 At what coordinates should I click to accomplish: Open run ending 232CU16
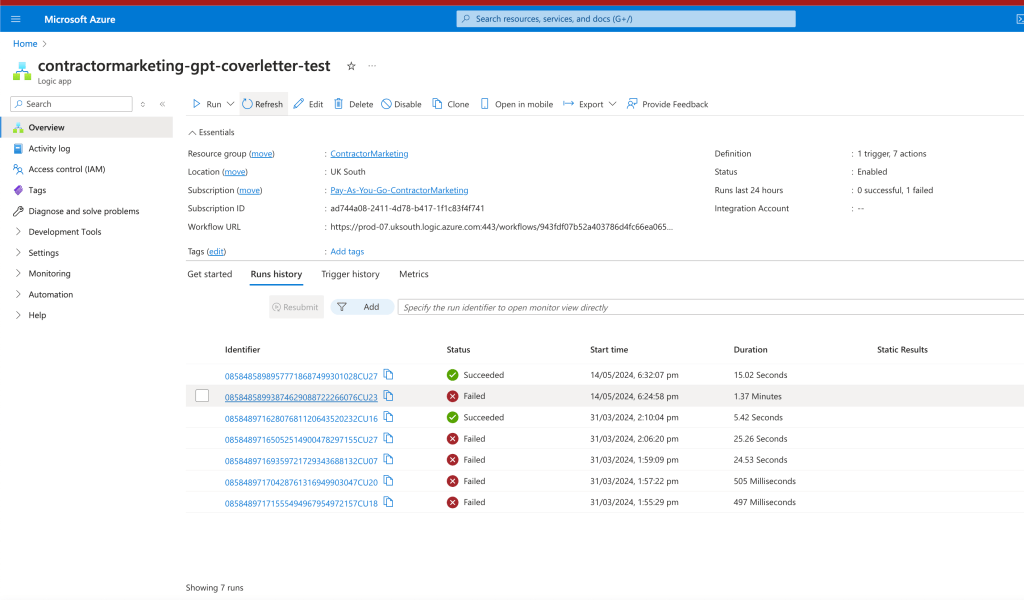(301, 418)
